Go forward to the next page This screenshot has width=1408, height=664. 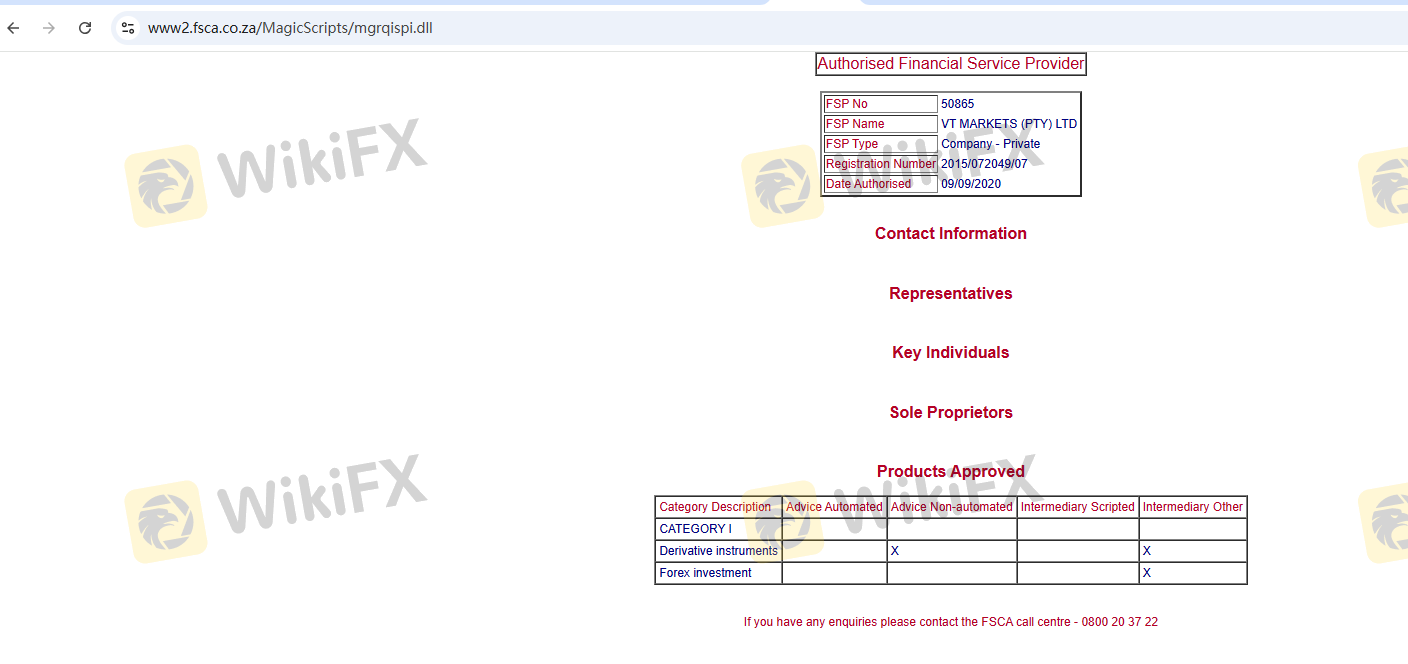(x=49, y=28)
